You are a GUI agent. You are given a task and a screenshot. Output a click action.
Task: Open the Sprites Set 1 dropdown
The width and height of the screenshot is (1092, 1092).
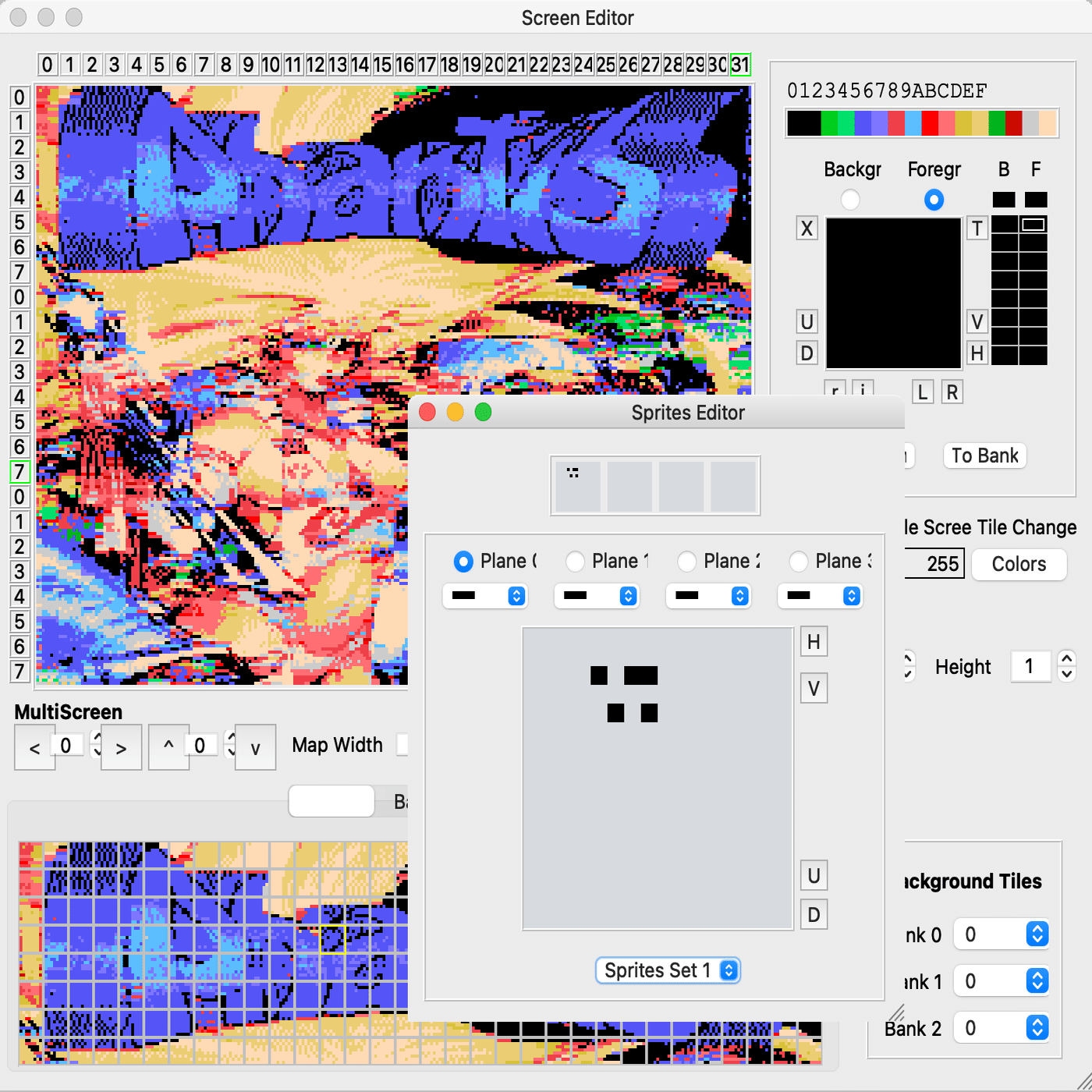pos(668,970)
